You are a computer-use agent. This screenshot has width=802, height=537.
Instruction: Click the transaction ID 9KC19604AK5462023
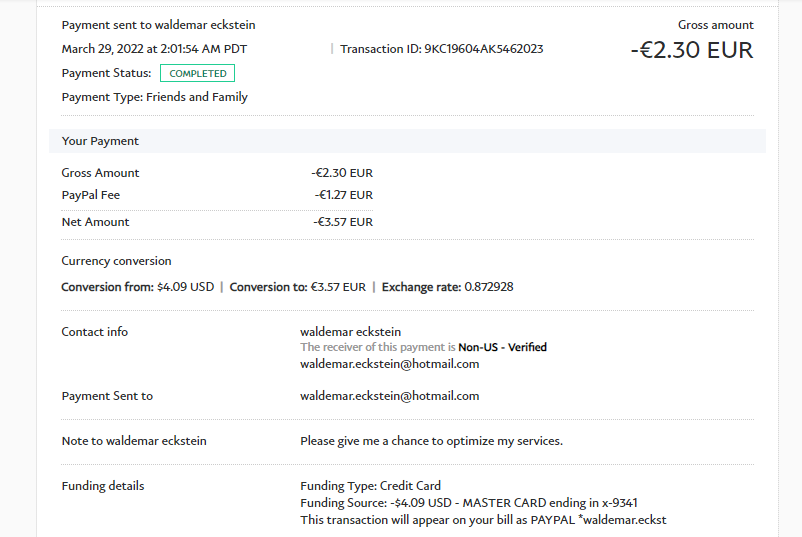pyautogui.click(x=484, y=49)
